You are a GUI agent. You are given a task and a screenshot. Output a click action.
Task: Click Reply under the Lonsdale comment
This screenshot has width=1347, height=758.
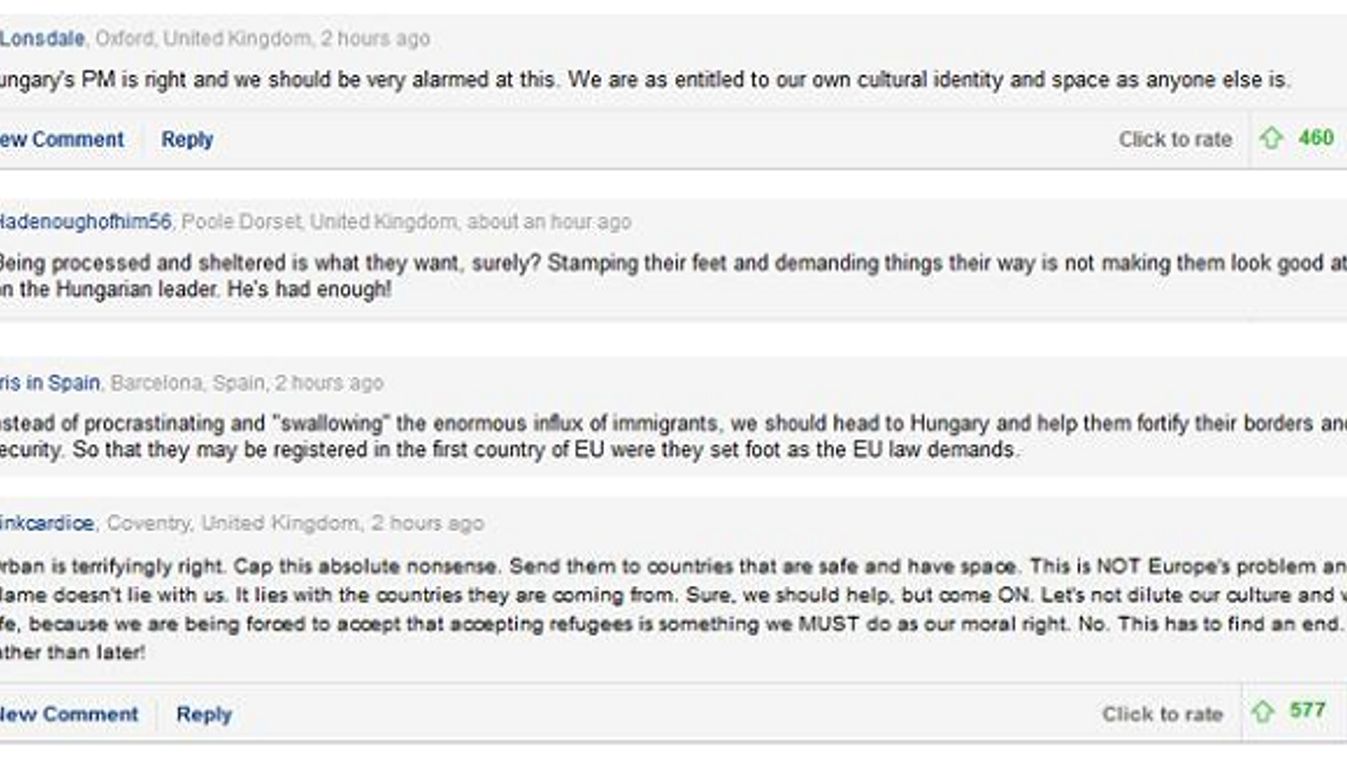[x=187, y=139]
